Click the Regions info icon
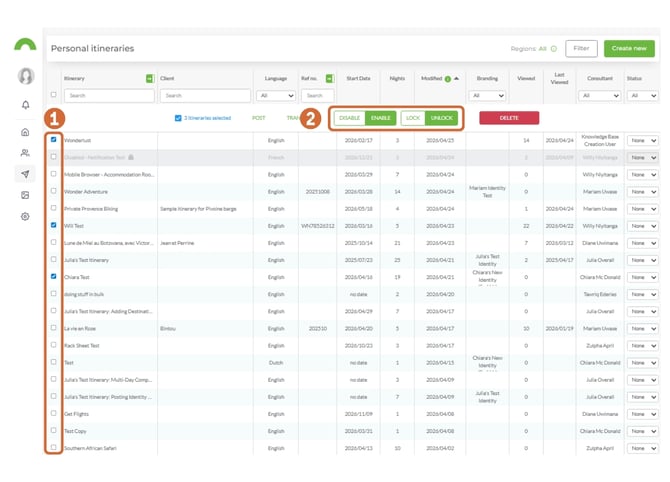Screen dimensions: 670x482 [x=554, y=49]
